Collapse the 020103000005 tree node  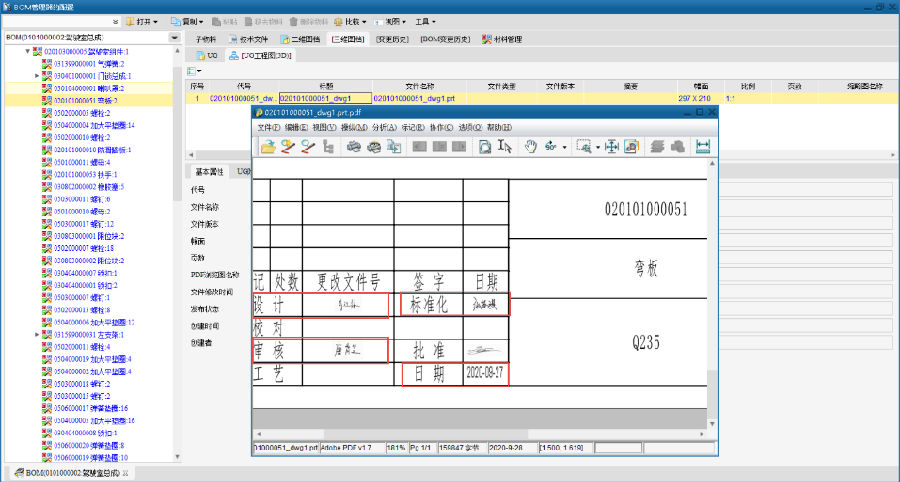tap(28, 51)
